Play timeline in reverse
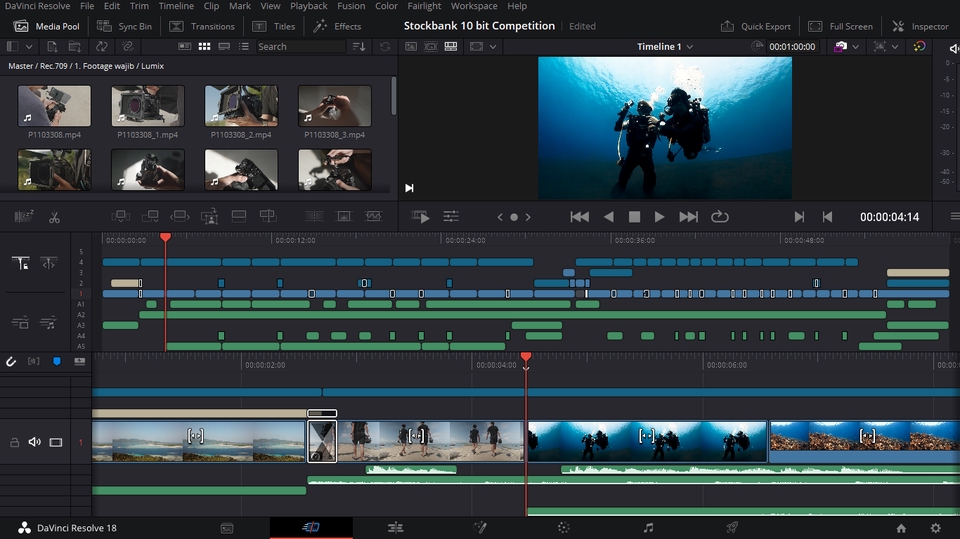The height and width of the screenshot is (539, 960). pos(609,217)
